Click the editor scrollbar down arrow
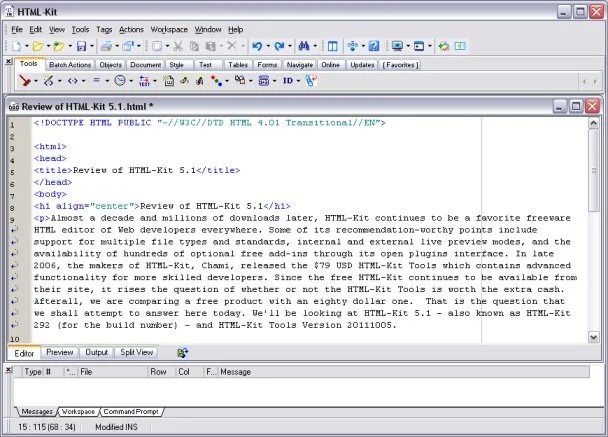 coord(594,337)
